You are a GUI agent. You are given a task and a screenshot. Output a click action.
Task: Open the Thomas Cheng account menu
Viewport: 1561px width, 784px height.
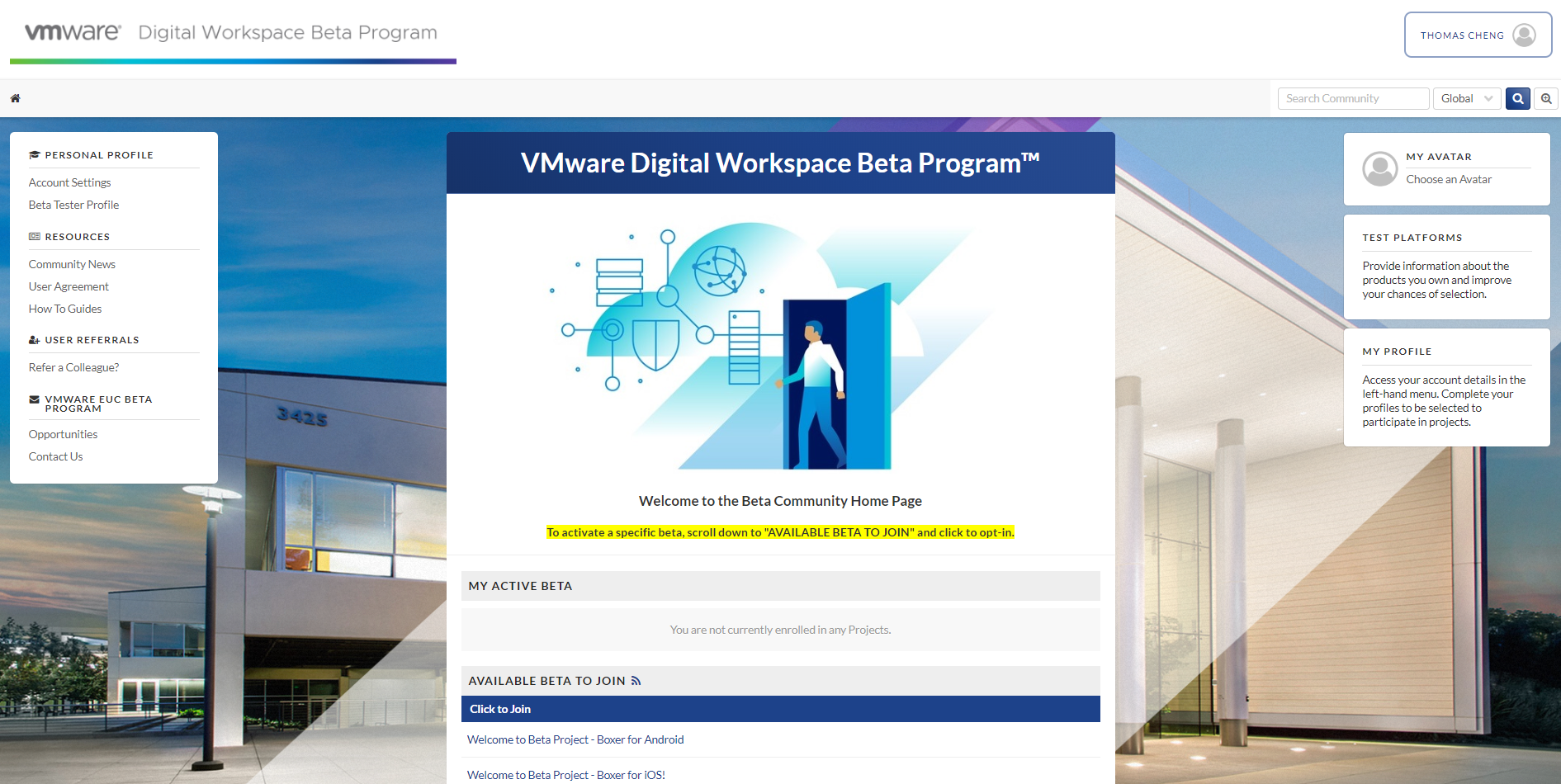1462,35
